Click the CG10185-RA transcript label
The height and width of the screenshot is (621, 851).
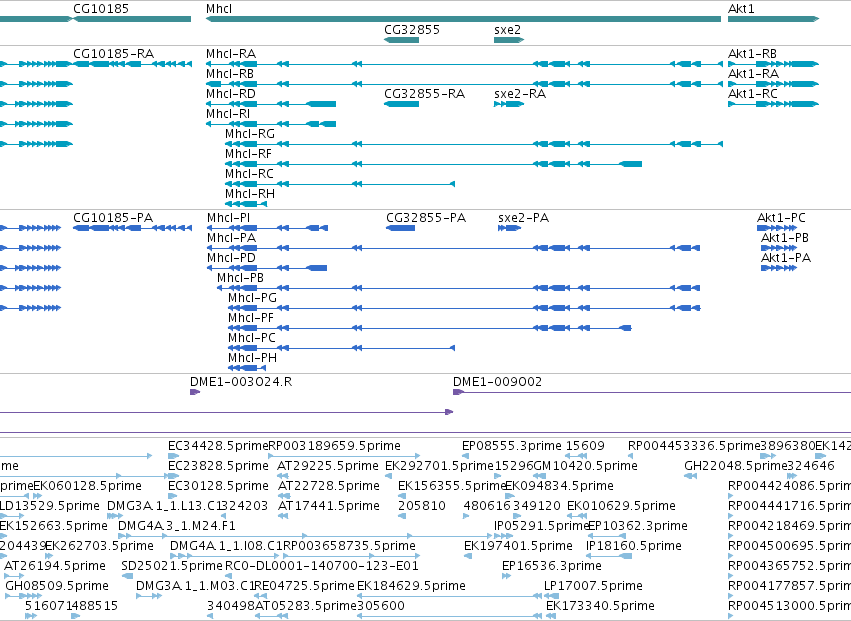pyautogui.click(x=113, y=54)
